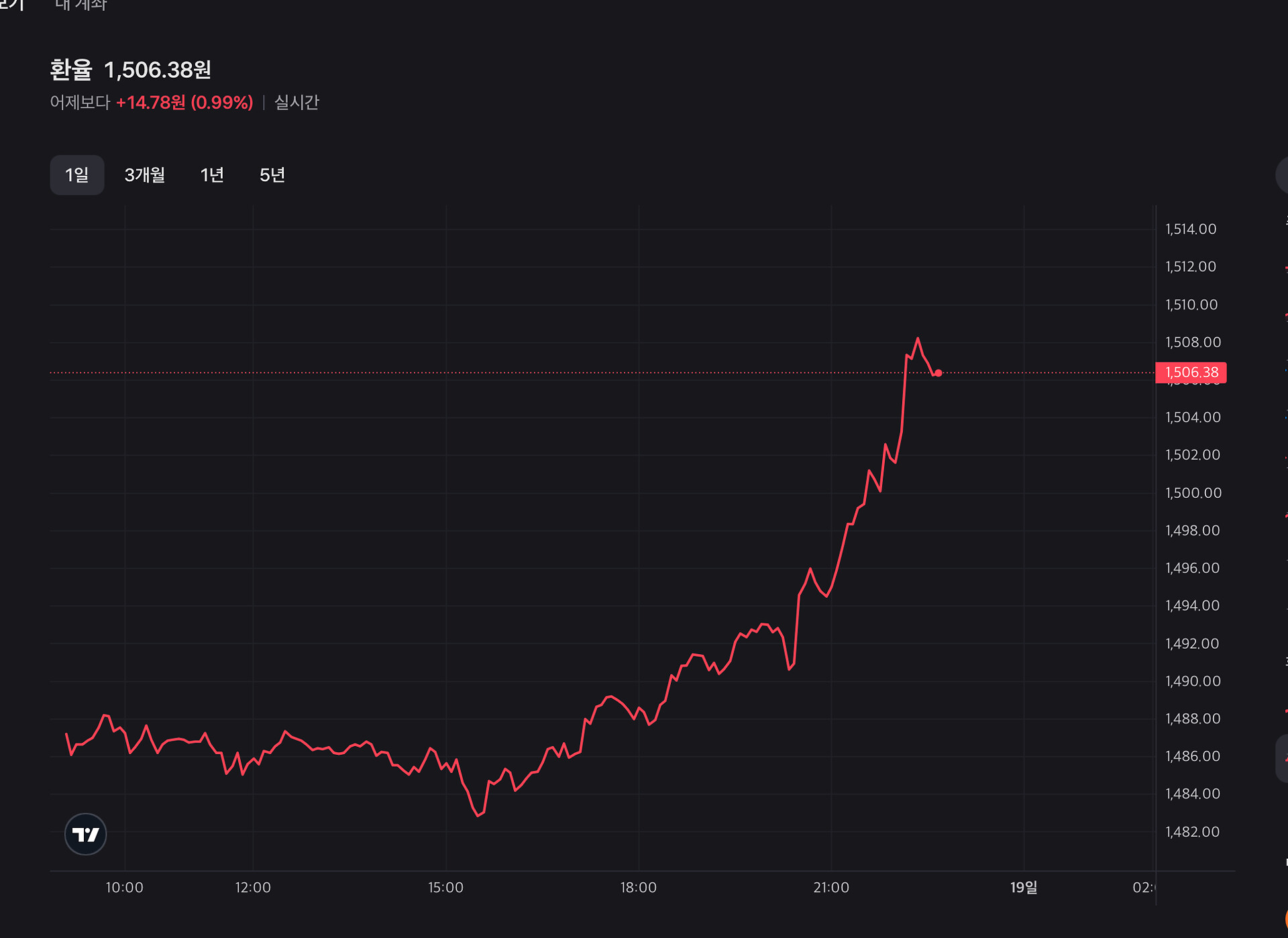Click the partially visible rounded button at lower right edge
This screenshot has width=1288, height=938.
click(x=1282, y=759)
